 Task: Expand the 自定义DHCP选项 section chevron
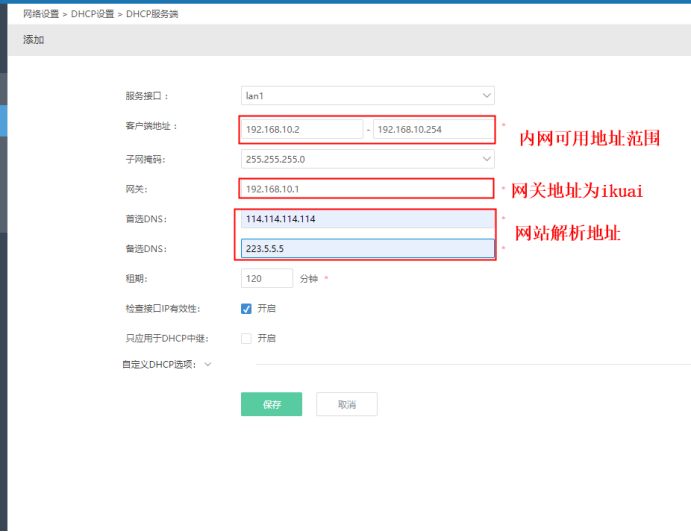(x=208, y=365)
